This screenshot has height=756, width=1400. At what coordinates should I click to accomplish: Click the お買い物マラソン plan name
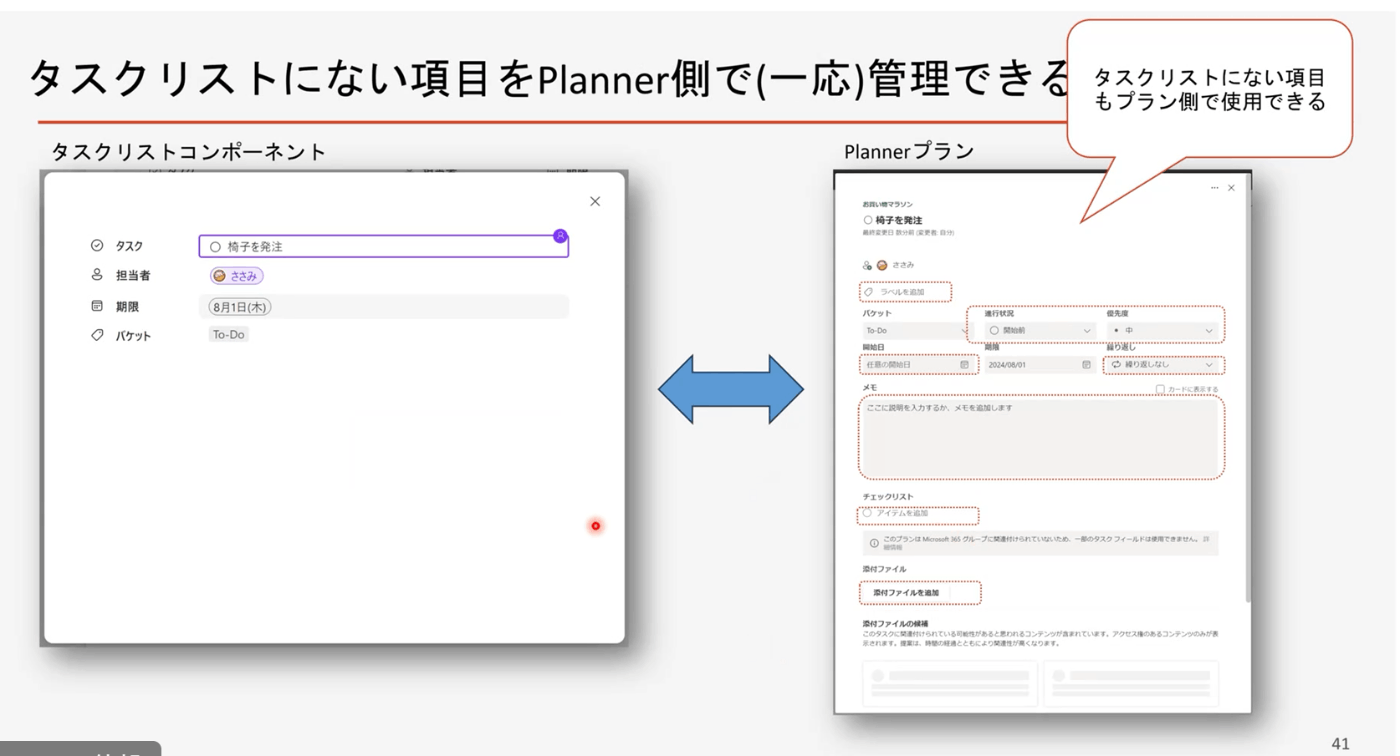coord(888,204)
